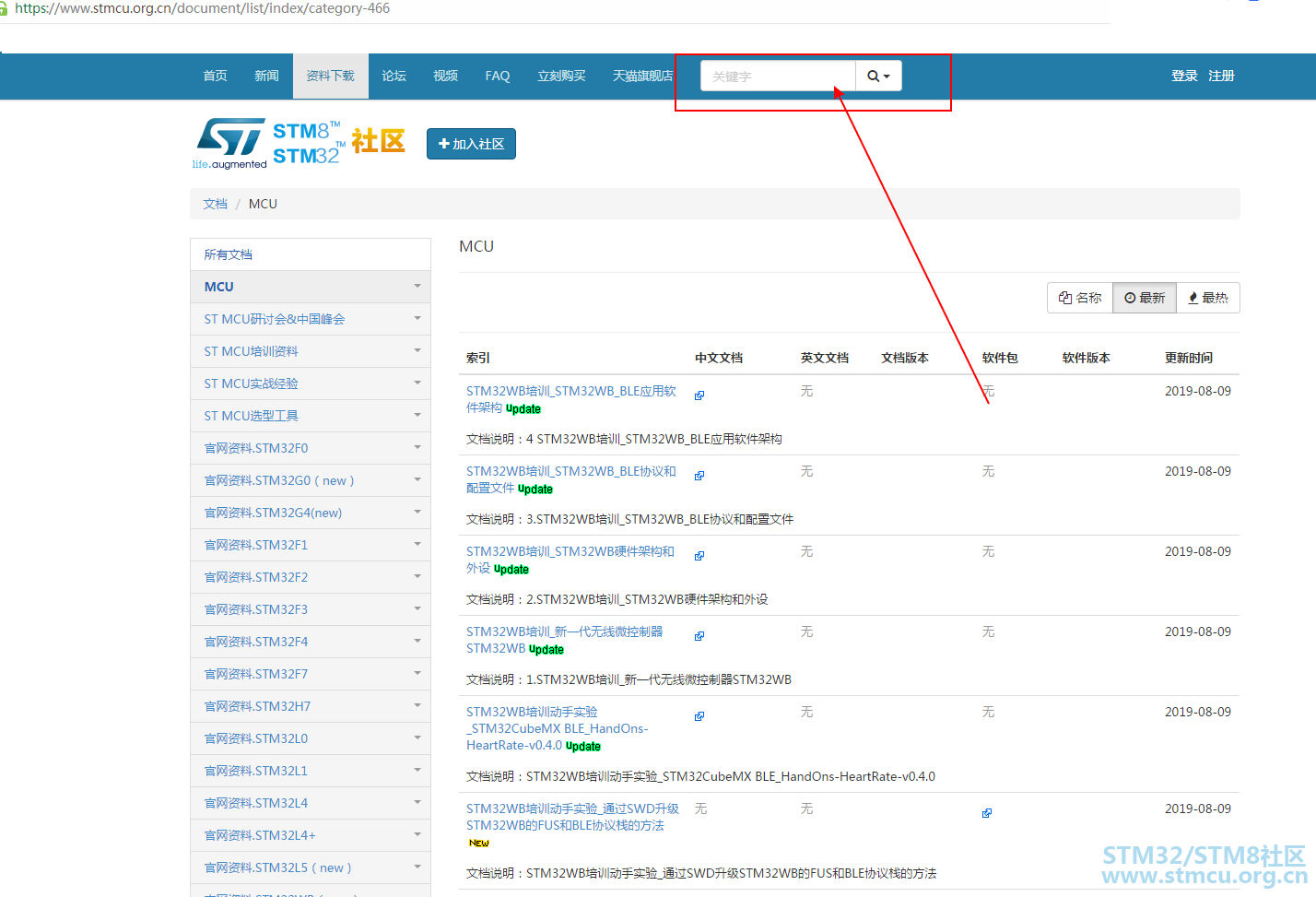The height and width of the screenshot is (897, 1316).
Task: Expand 官网资料.STM32F0 category arrow
Action: pos(417,447)
